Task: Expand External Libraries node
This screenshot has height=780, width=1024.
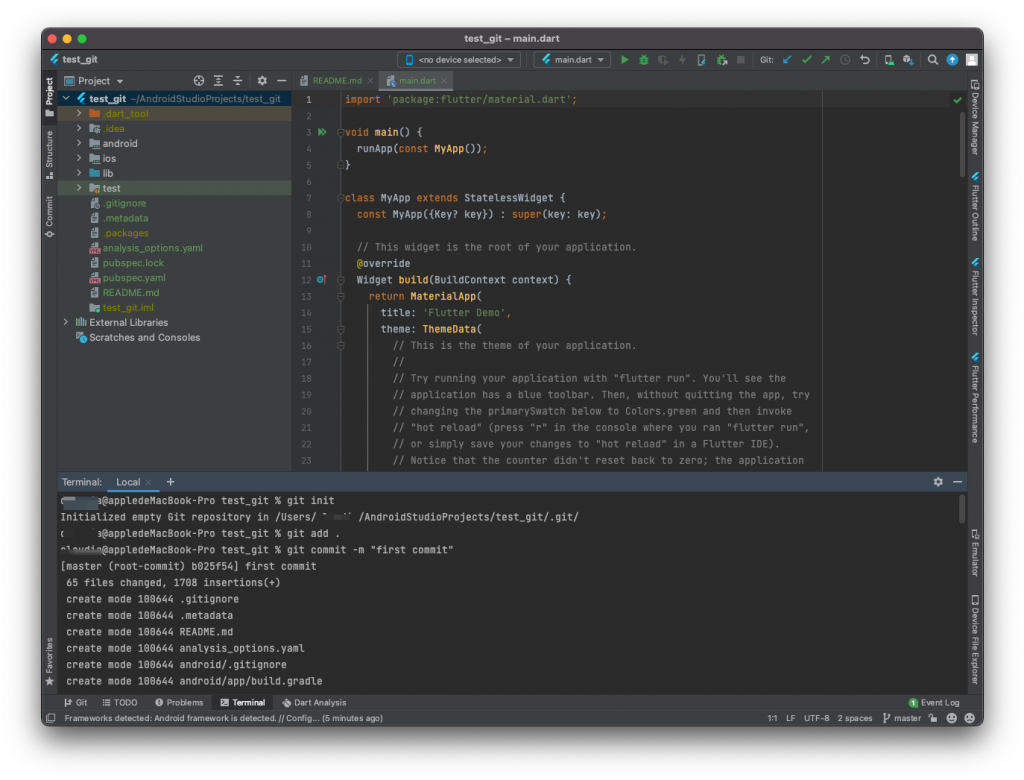Action: point(66,322)
